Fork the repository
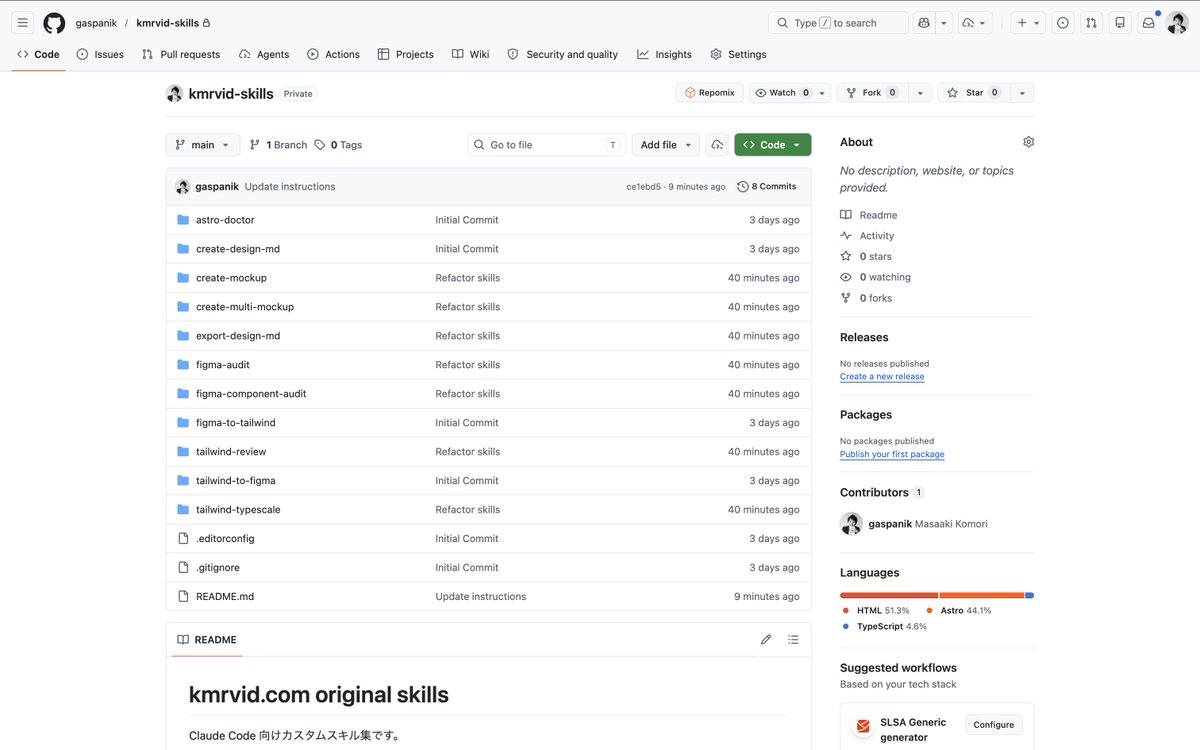This screenshot has height=750, width=1200. pyautogui.click(x=870, y=93)
